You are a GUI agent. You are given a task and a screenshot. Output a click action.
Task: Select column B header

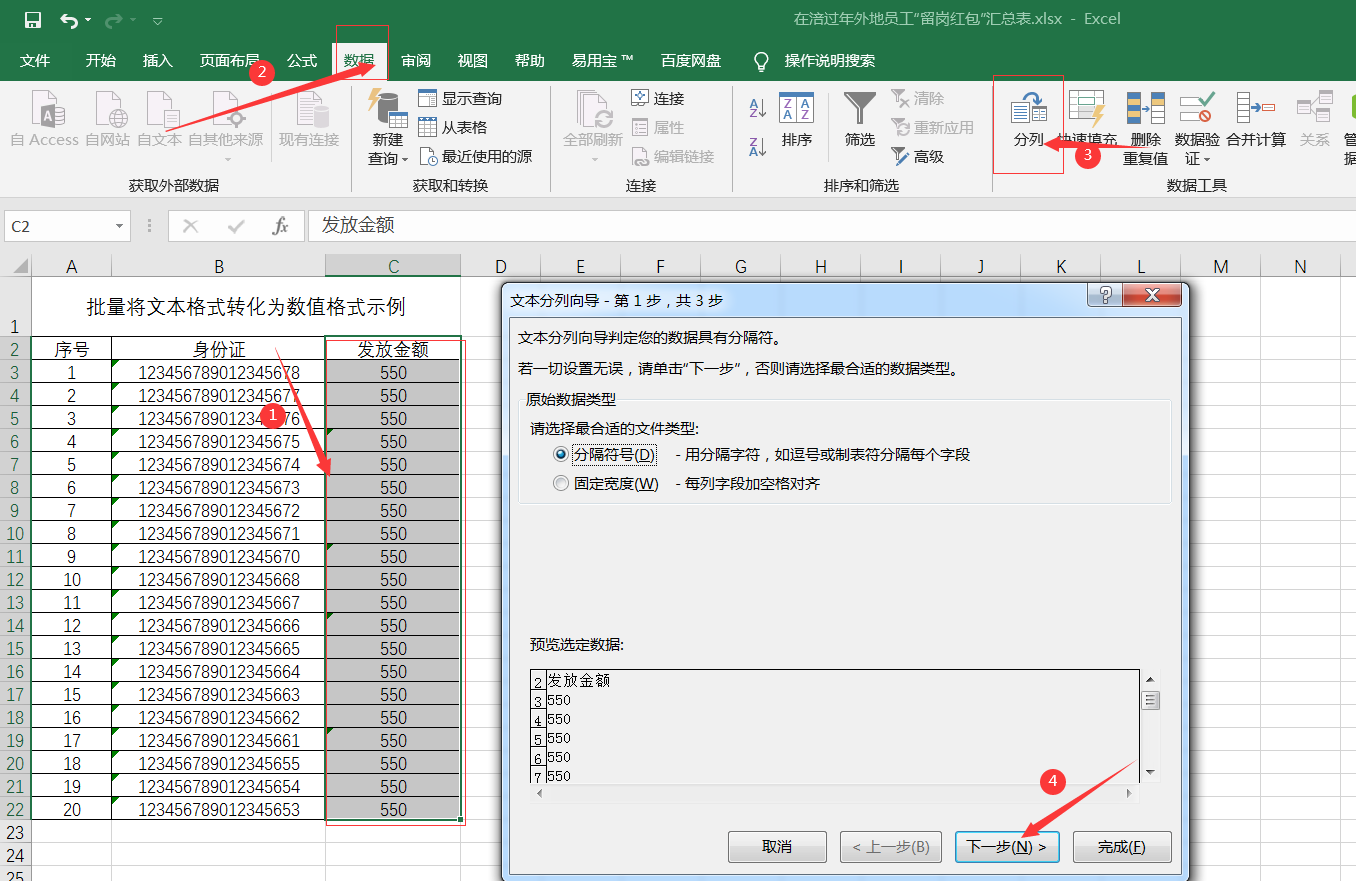click(x=218, y=266)
